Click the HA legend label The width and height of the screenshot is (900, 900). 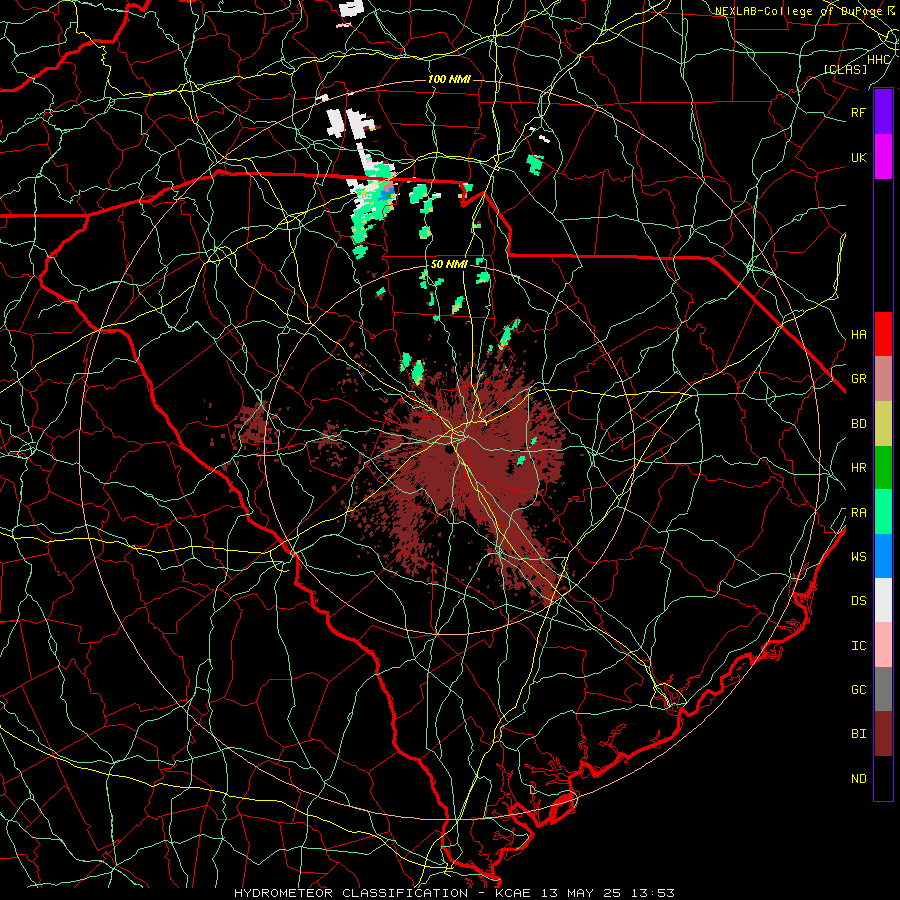pos(858,334)
